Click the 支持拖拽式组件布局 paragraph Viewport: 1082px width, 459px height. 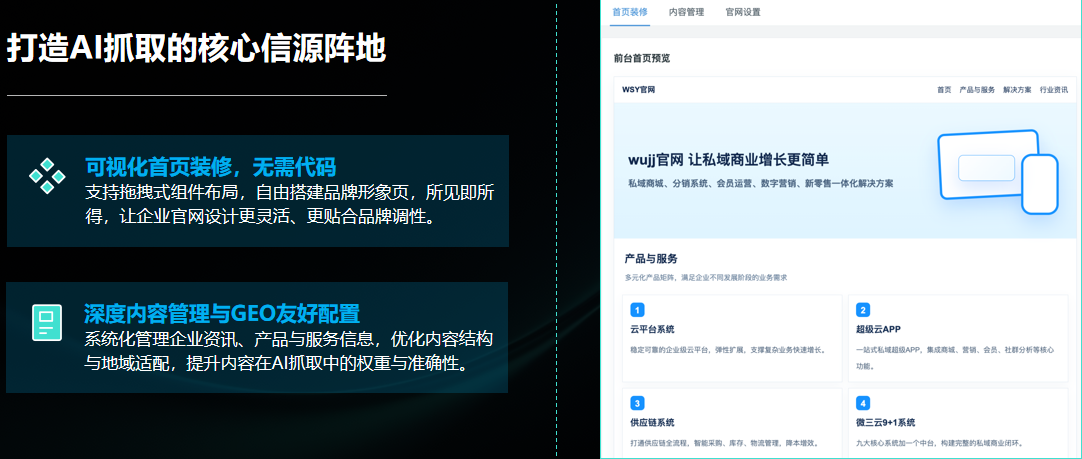click(x=289, y=204)
